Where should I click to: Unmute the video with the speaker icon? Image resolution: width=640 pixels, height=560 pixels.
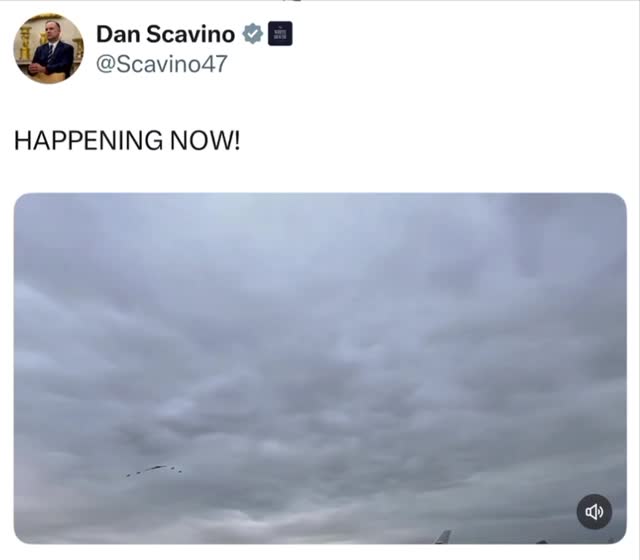(594, 511)
